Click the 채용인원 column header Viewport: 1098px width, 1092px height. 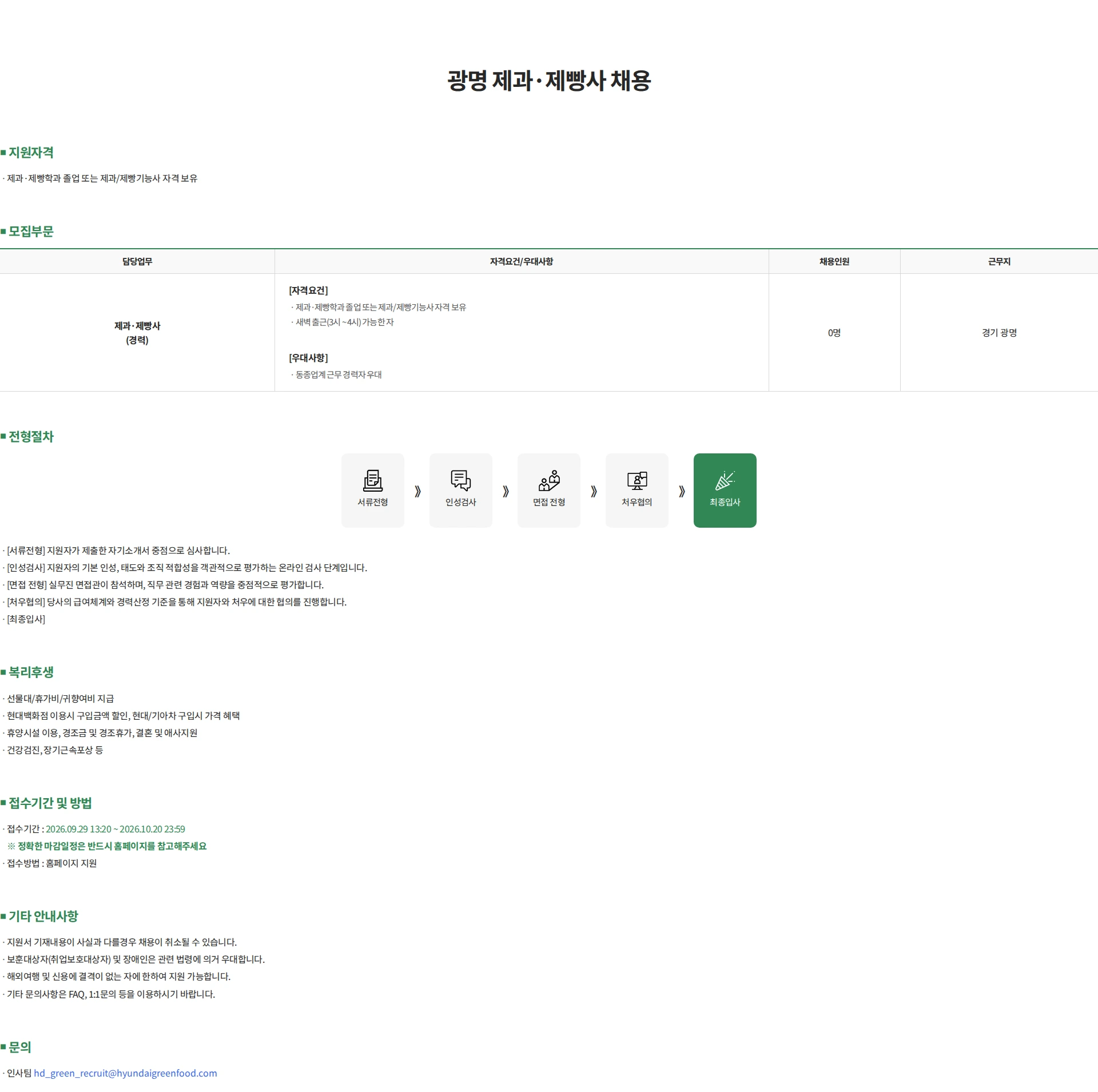[x=834, y=261]
